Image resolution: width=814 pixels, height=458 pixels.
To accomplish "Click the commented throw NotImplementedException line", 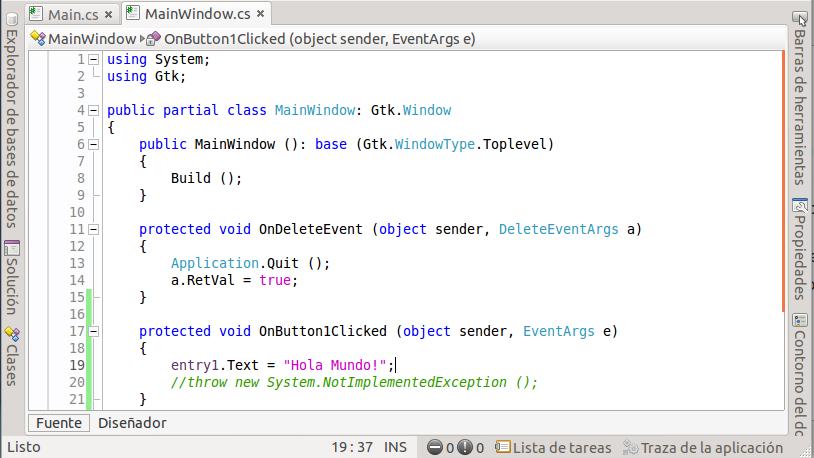I will click(354, 383).
